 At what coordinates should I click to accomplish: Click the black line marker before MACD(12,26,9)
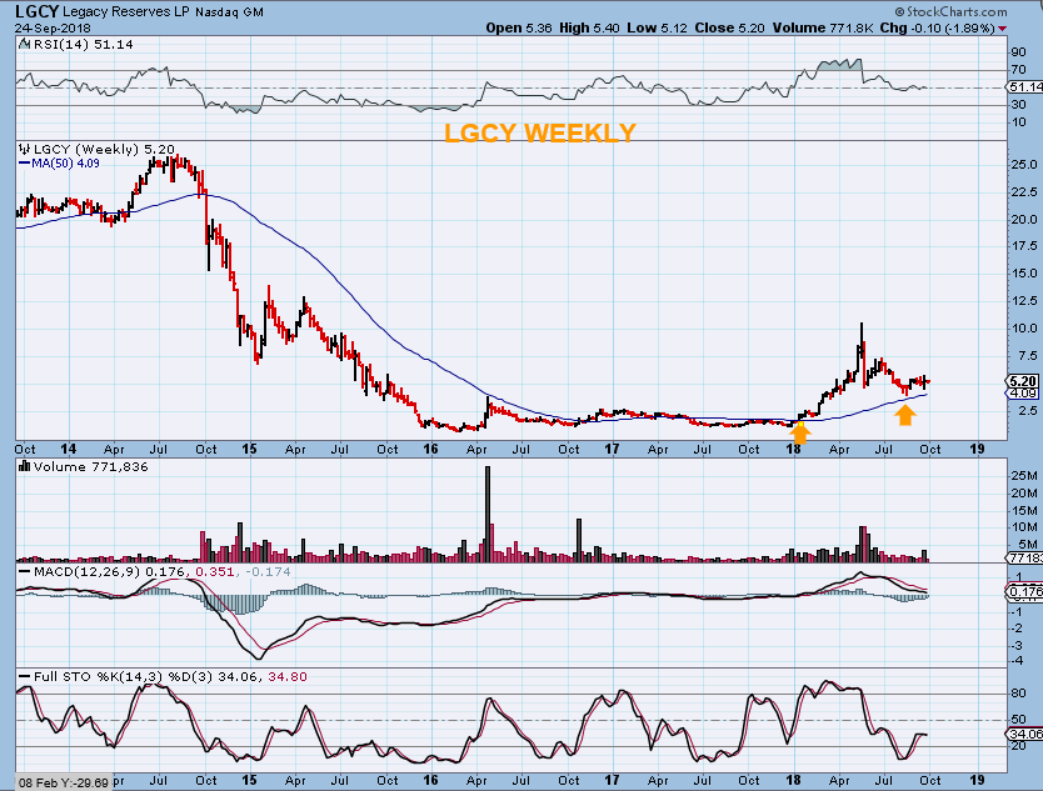(x=24, y=571)
